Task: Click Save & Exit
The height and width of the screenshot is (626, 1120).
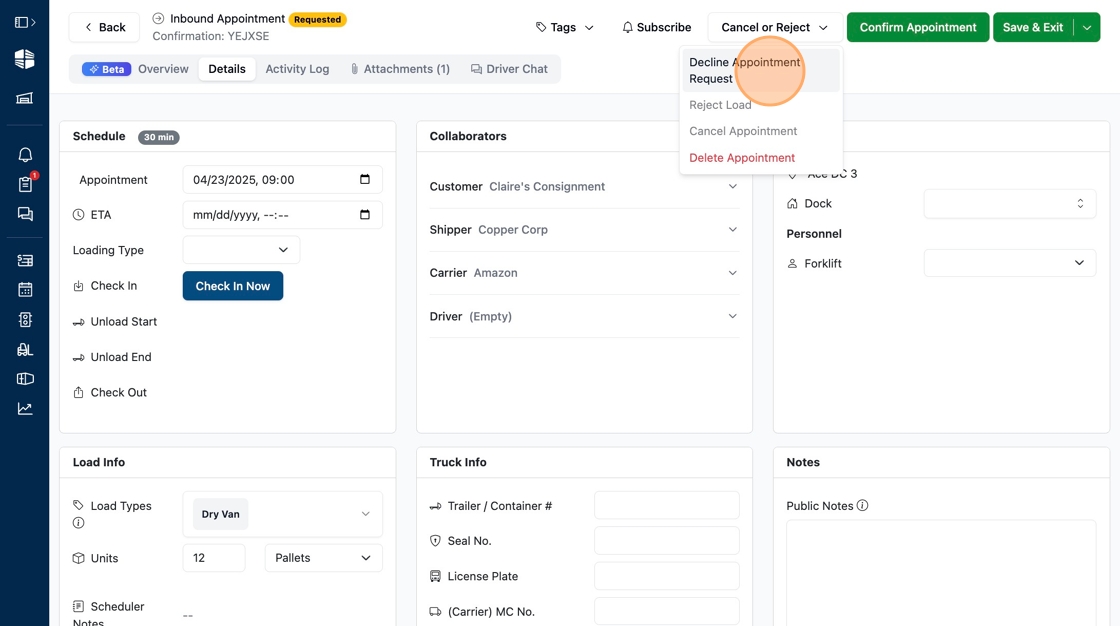Action: (x=1033, y=27)
